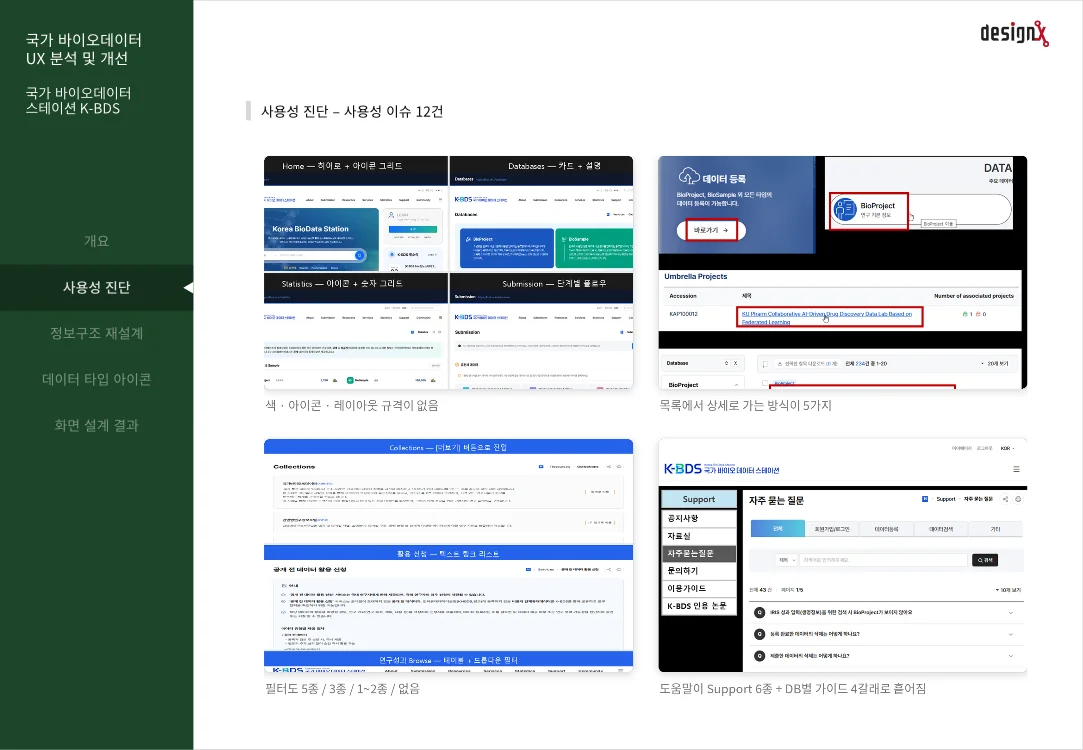
Task: Open the color-icon-layout inconsistency thumbnail
Action: click(448, 272)
